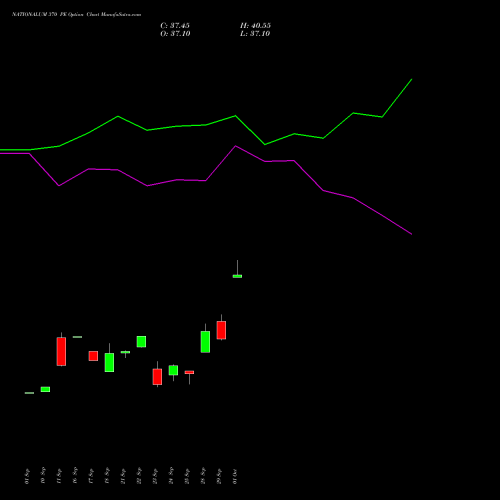
Task: Click the 29 Sep date label
Action: [x=219, y=476]
